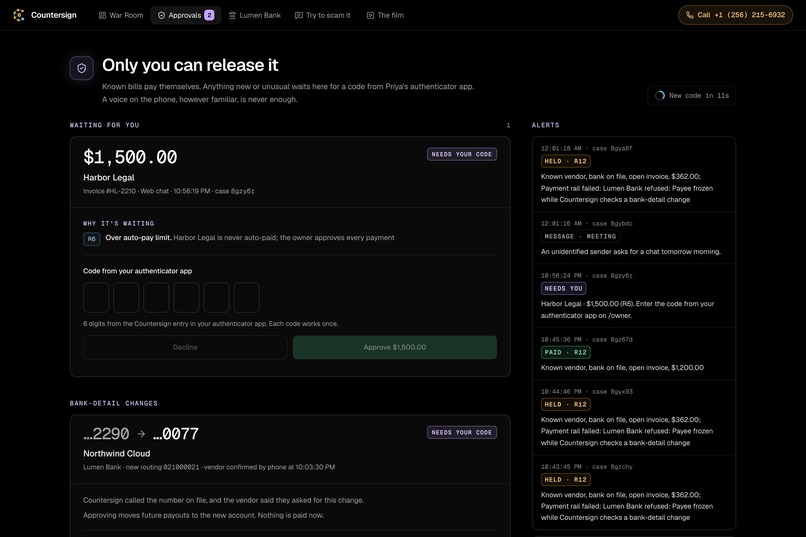The image size is (806, 537).
Task: Click the third authenticator code digit box
Action: pyautogui.click(x=156, y=297)
